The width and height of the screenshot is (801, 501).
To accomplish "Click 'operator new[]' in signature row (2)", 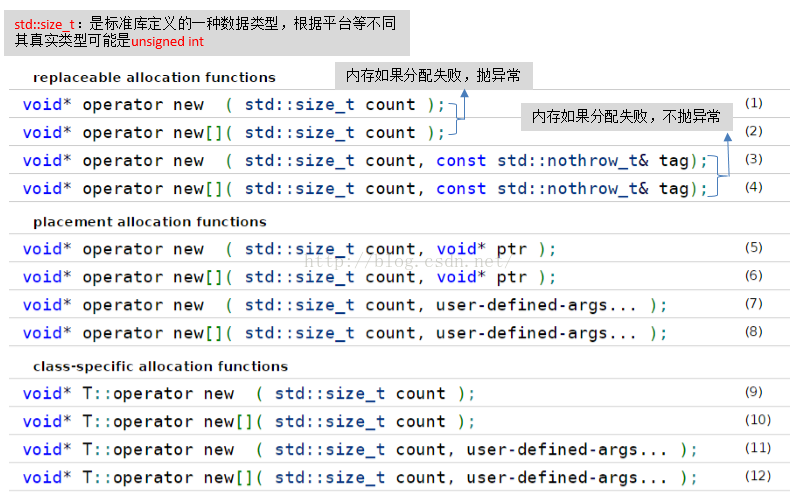I will click(152, 133).
